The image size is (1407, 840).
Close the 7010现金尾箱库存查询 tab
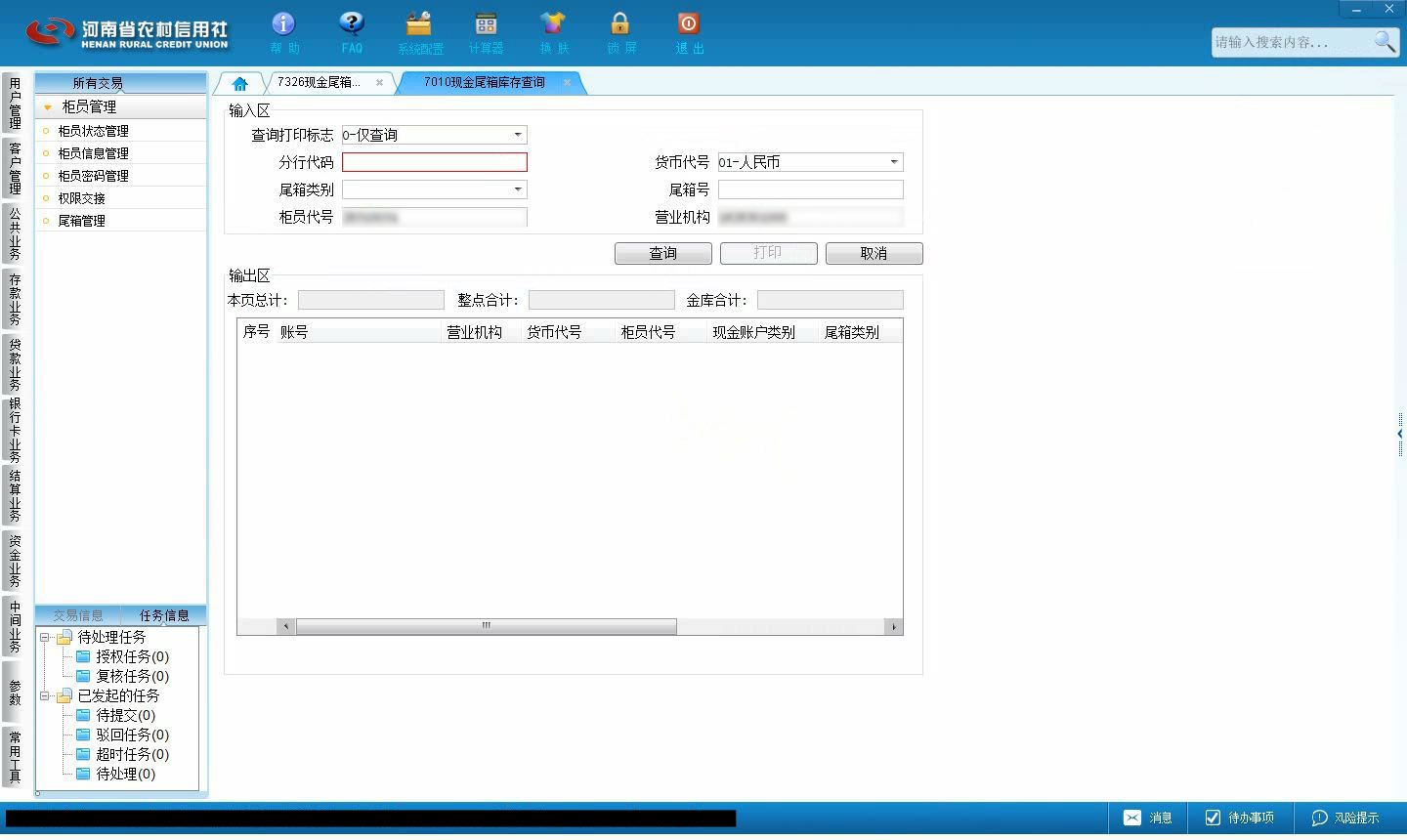[x=567, y=83]
